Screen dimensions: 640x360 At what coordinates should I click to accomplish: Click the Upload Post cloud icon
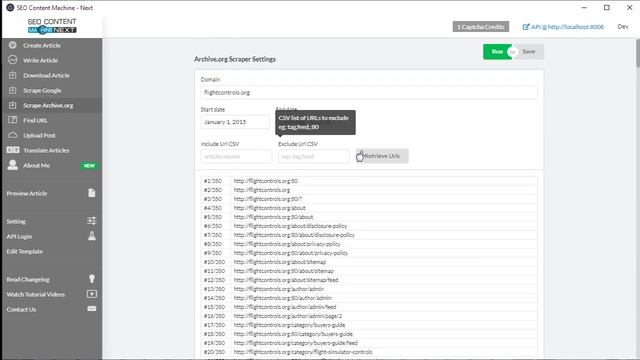coord(13,135)
